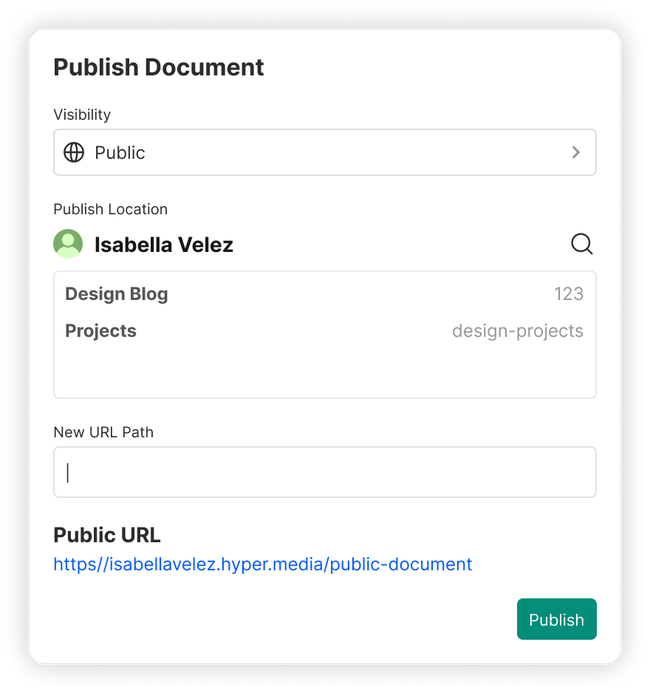Click Isabella Velez's green avatar icon
This screenshot has width=650, height=693.
point(68,244)
